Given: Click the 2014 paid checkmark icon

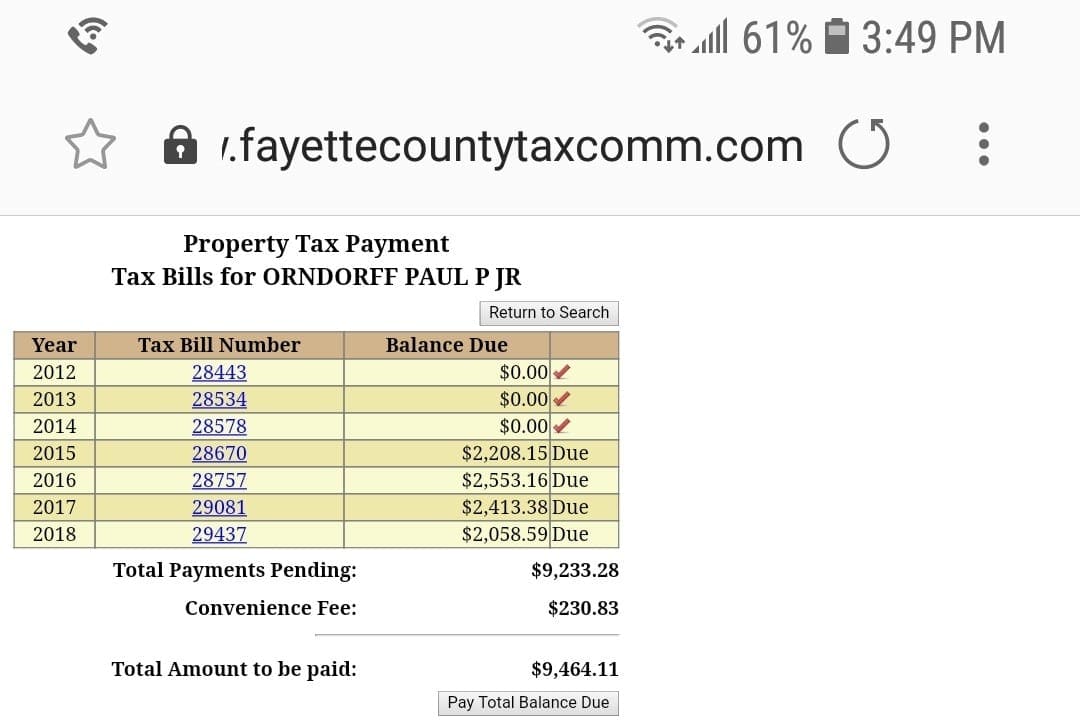Looking at the screenshot, I should coord(562,426).
